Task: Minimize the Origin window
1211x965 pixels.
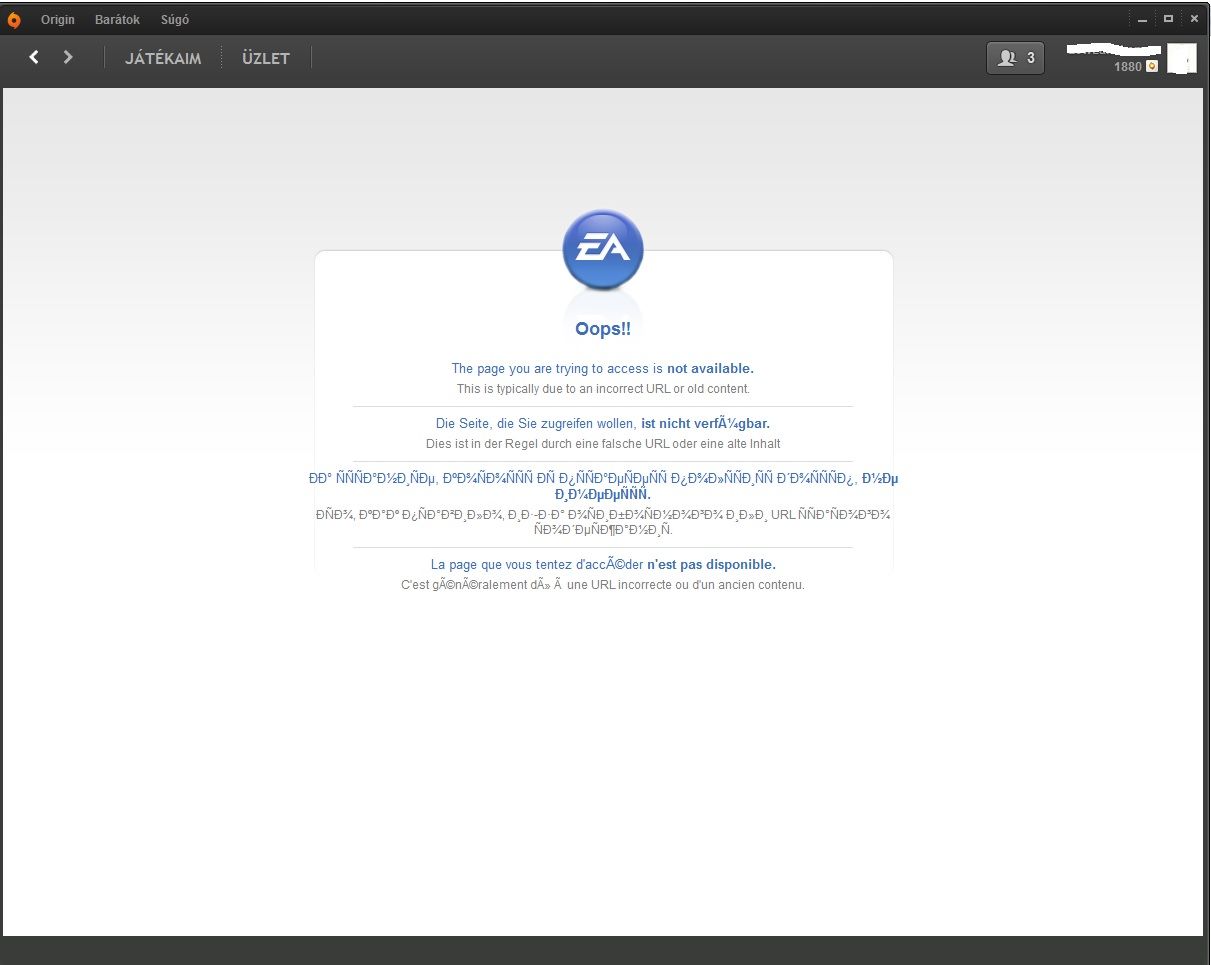Action: (x=1143, y=19)
